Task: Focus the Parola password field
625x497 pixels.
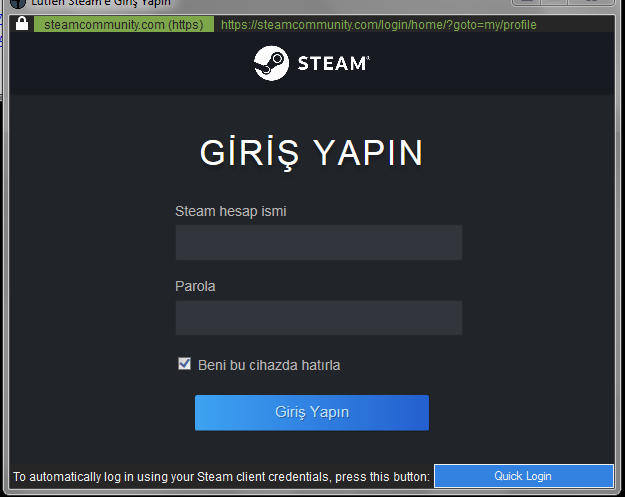Action: tap(319, 318)
